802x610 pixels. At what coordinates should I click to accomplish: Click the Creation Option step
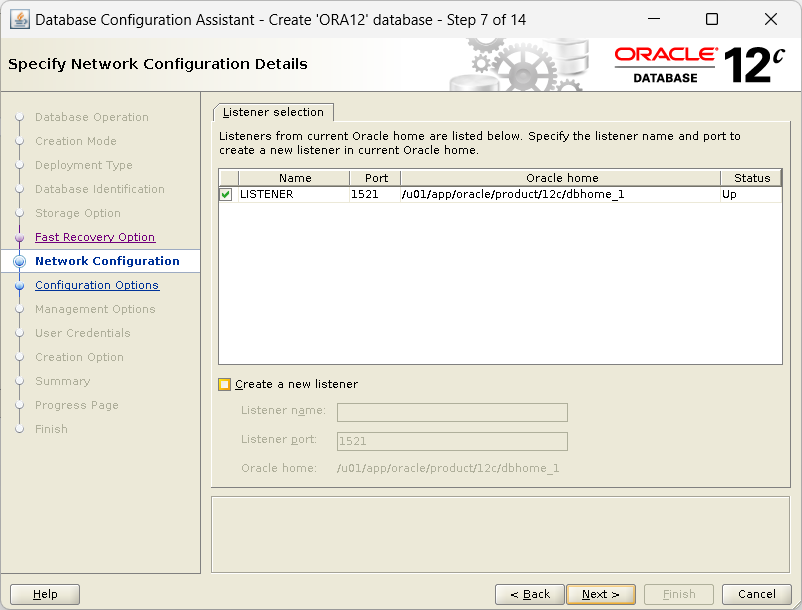[79, 357]
